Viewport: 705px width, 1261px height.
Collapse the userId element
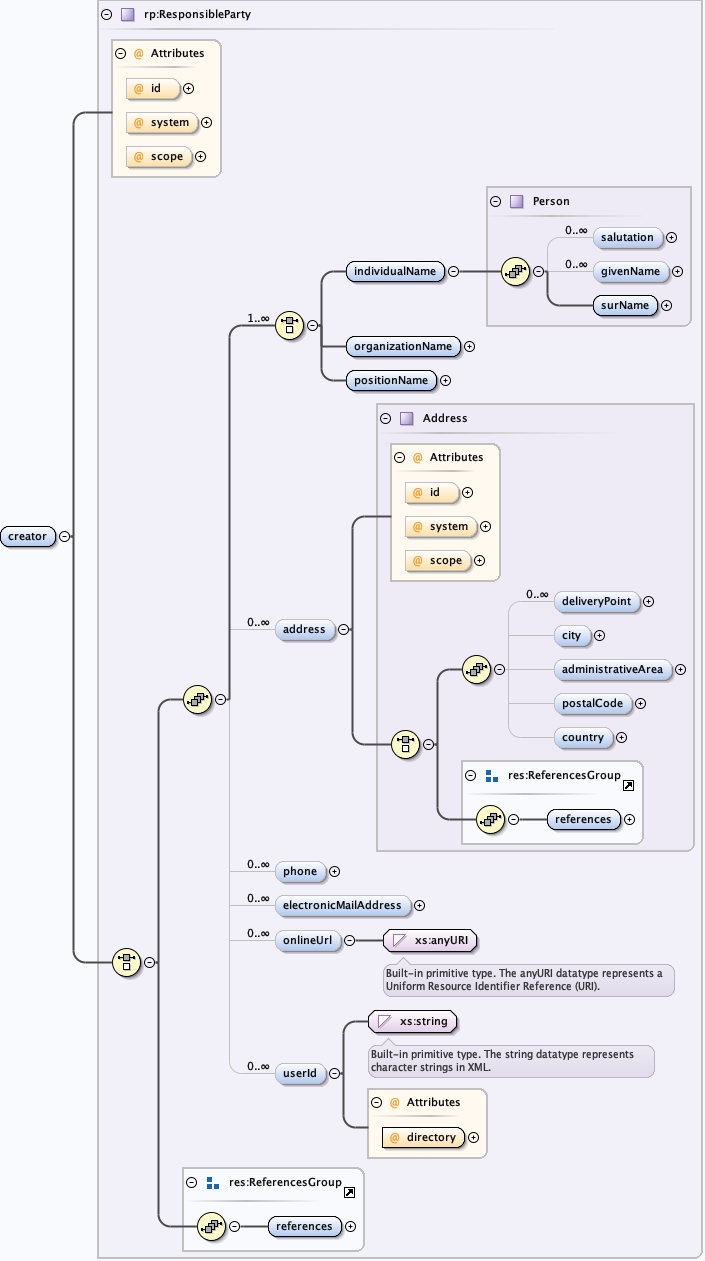pos(334,1073)
